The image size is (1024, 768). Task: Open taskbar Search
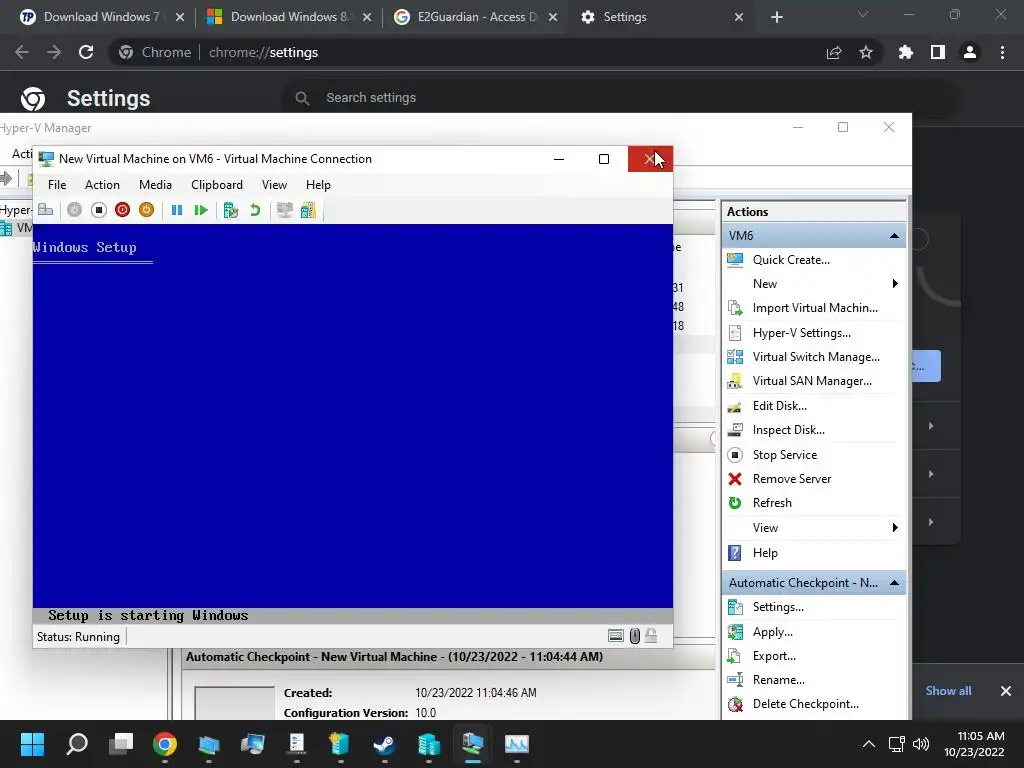click(77, 744)
